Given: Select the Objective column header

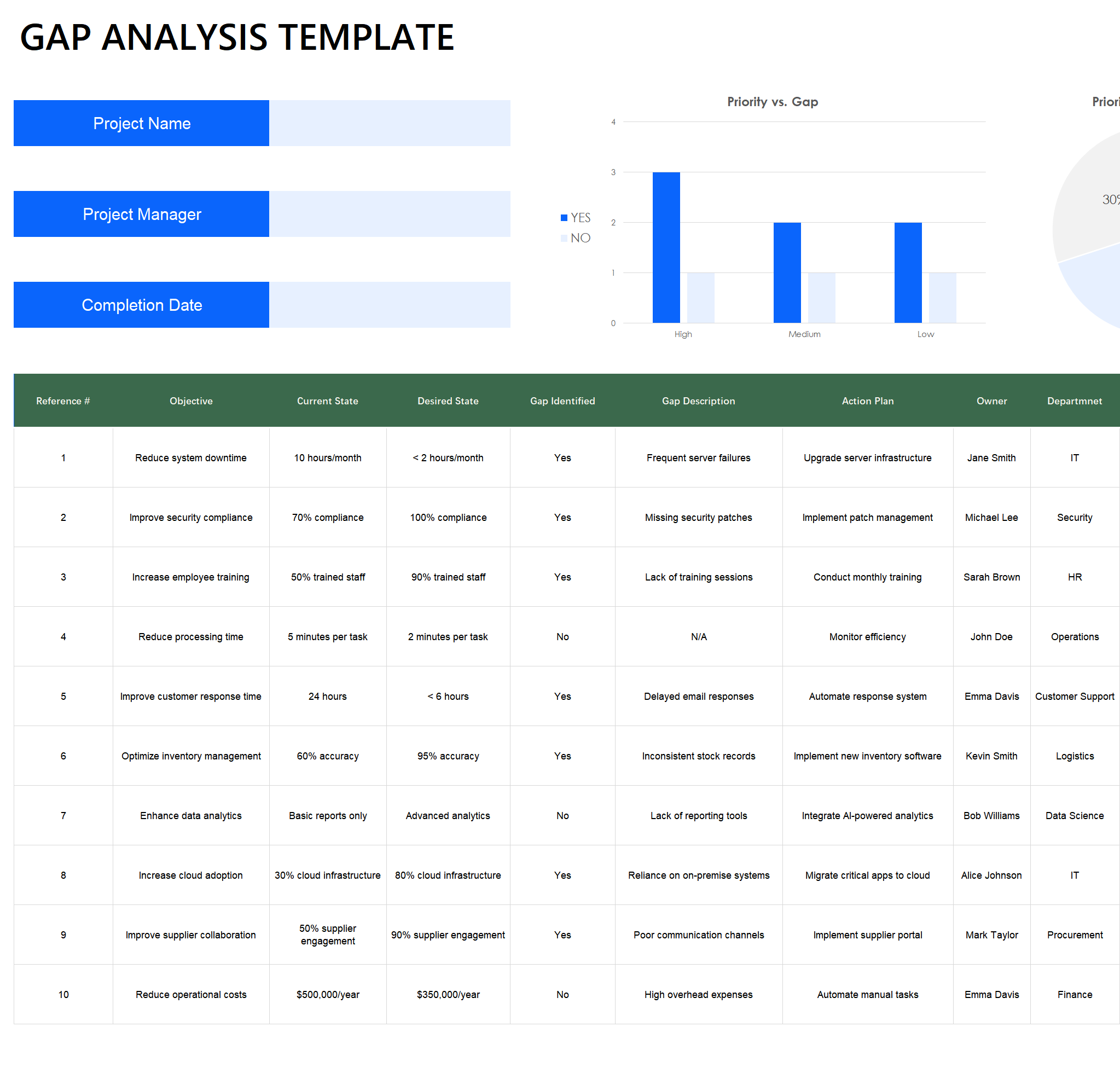Looking at the screenshot, I should tap(191, 401).
